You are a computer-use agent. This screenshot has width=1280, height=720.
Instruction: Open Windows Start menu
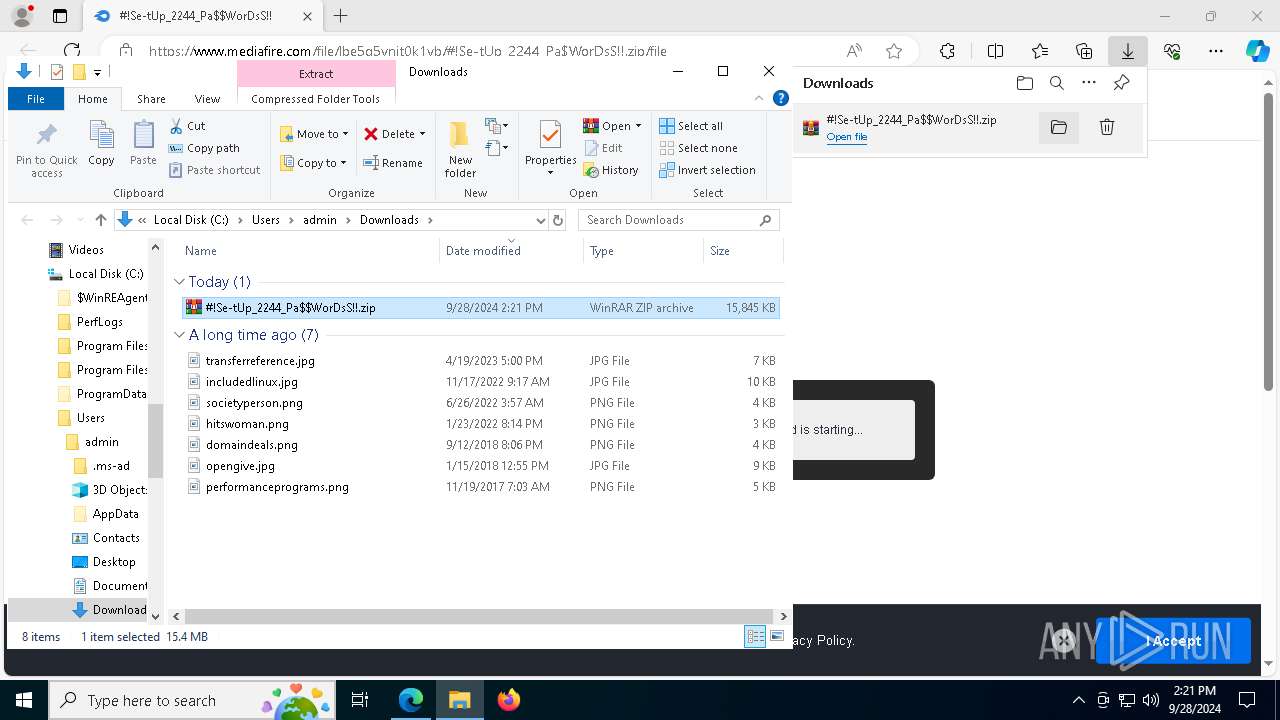24,700
